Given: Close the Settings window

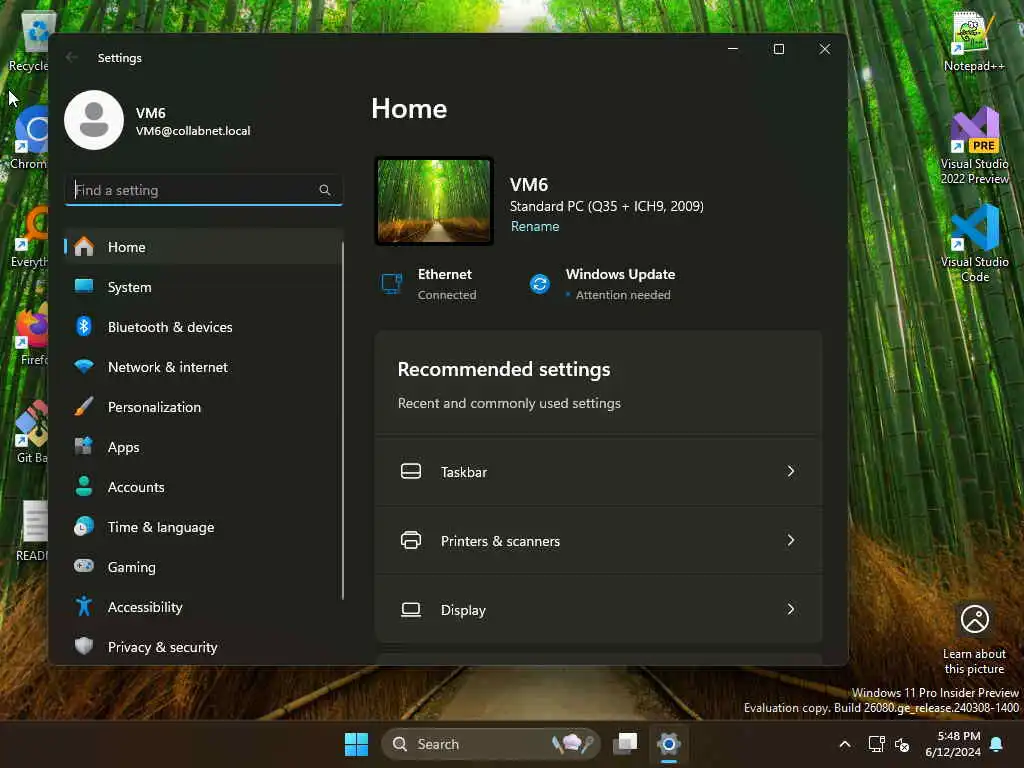Looking at the screenshot, I should (825, 49).
